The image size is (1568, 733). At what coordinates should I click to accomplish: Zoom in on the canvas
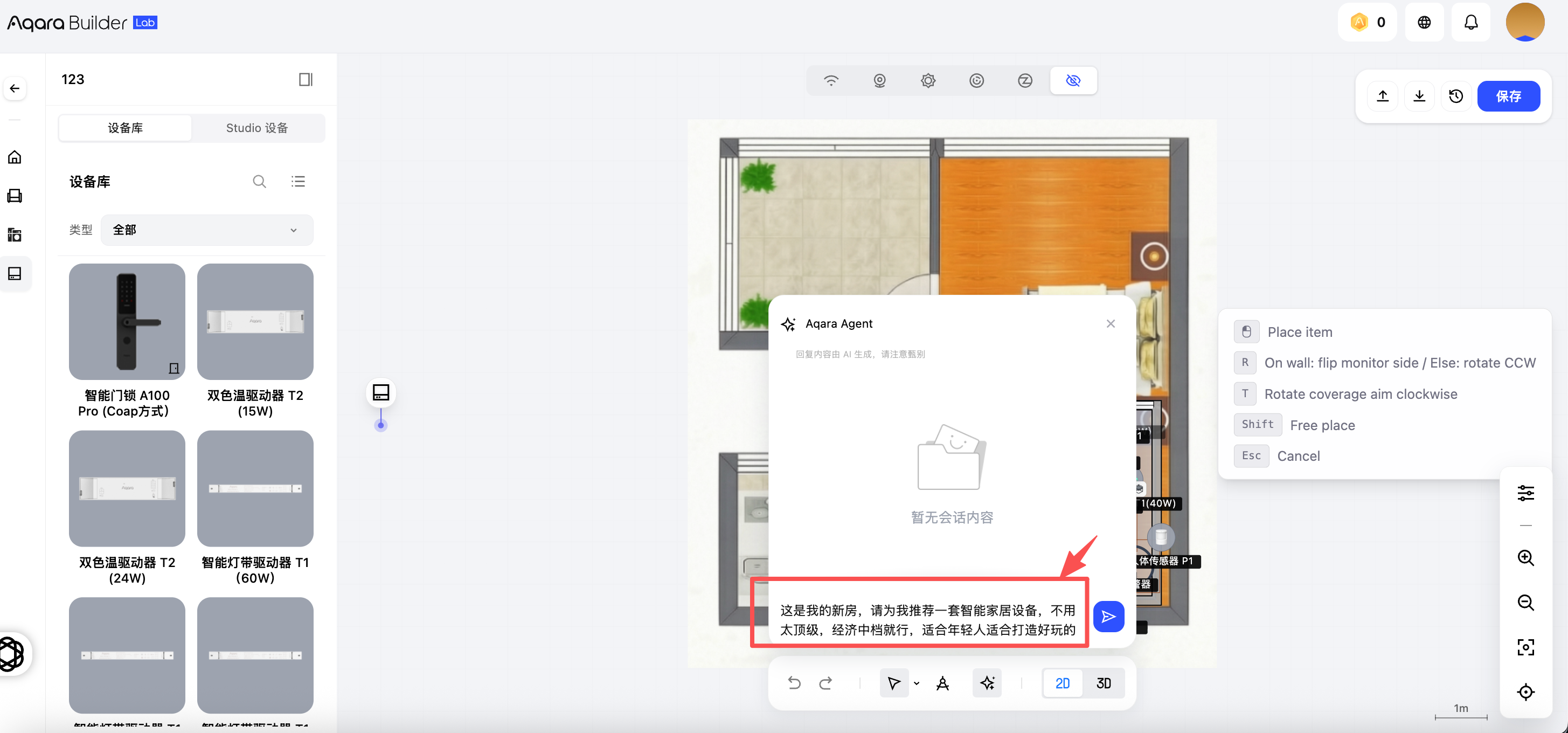click(x=1525, y=558)
